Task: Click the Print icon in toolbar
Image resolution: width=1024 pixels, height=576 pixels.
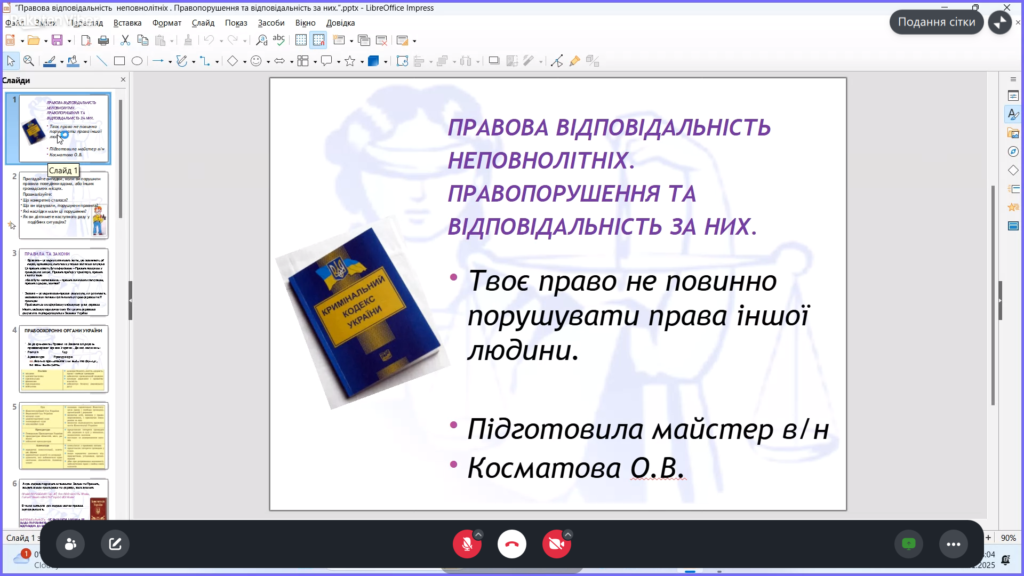Action: click(x=103, y=40)
